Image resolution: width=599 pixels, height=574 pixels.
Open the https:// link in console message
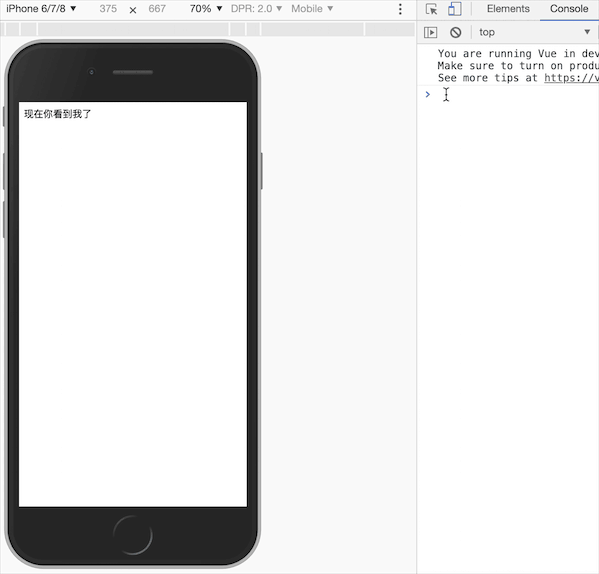click(x=571, y=78)
